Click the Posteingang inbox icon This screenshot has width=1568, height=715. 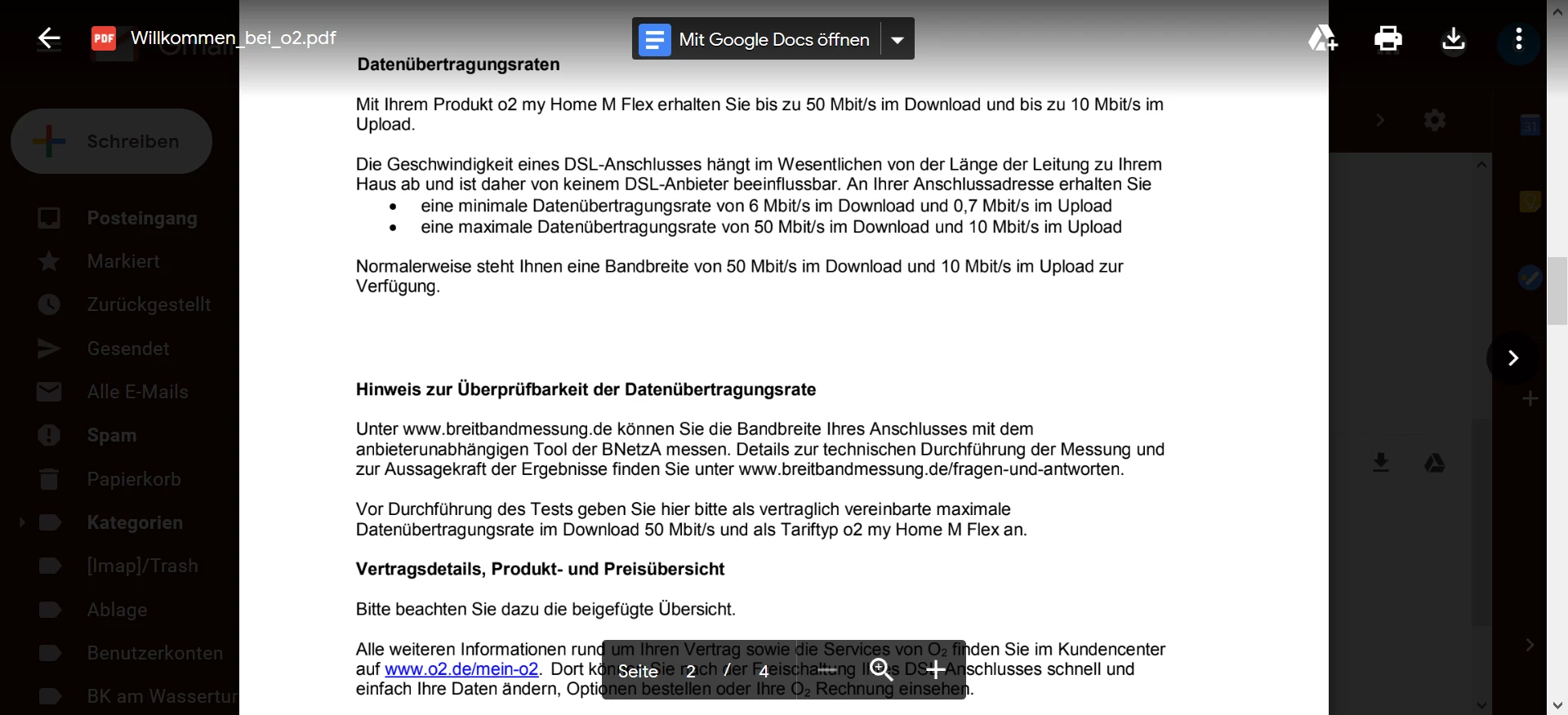[x=49, y=218]
